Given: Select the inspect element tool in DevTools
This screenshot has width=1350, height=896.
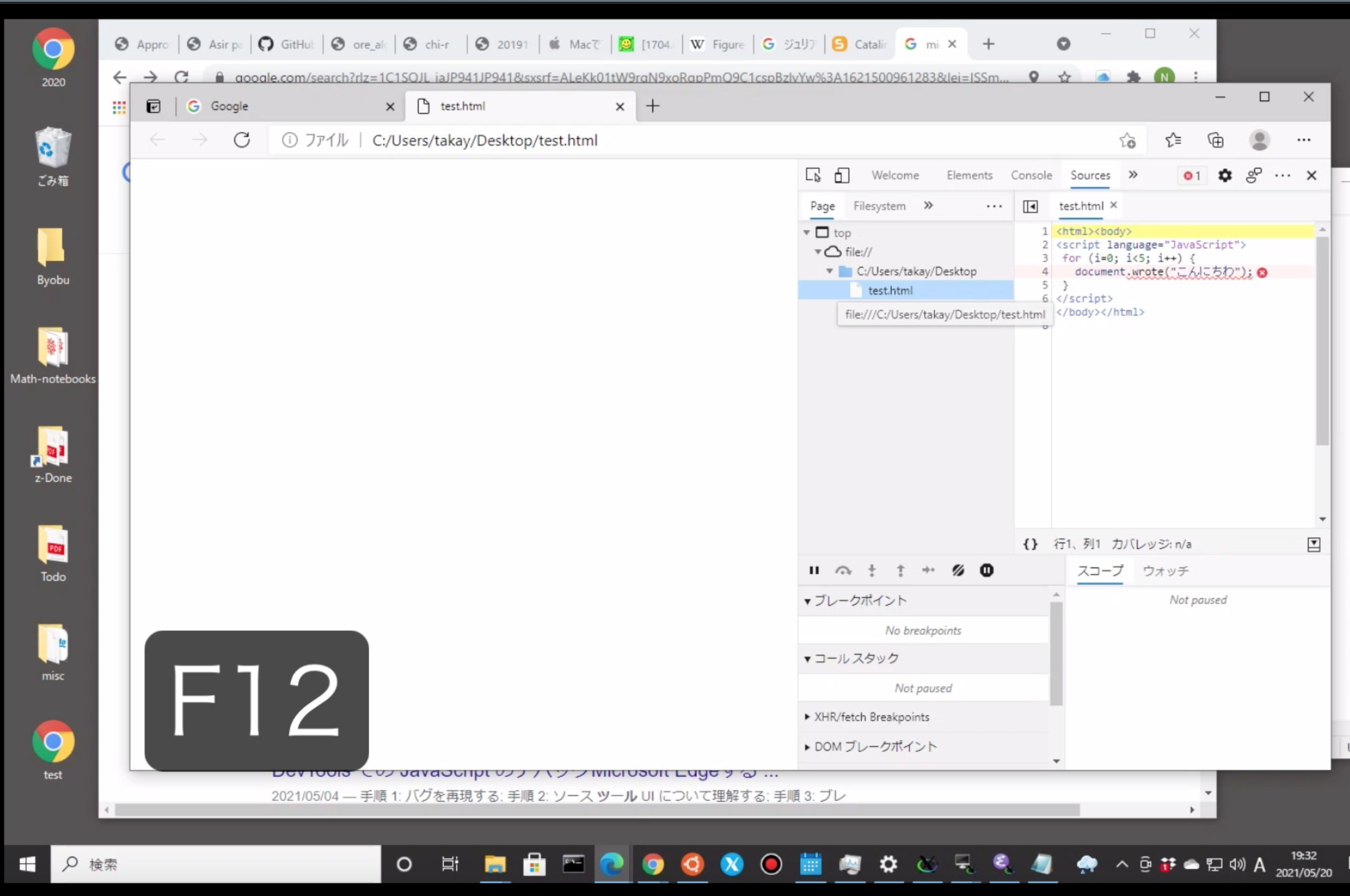Looking at the screenshot, I should click(813, 175).
